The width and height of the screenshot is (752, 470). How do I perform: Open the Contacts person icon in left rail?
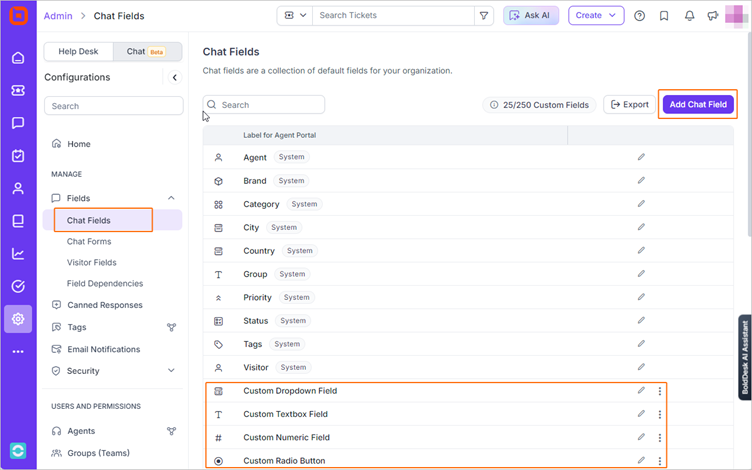point(18,188)
